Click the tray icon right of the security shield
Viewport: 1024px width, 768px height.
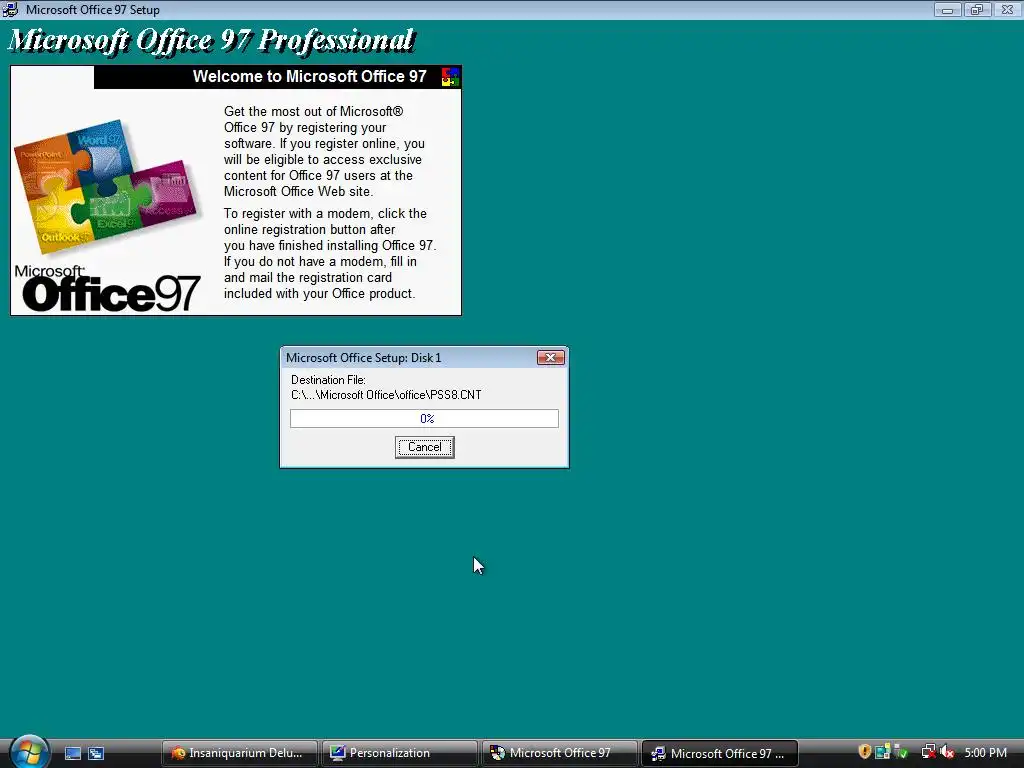pos(883,752)
